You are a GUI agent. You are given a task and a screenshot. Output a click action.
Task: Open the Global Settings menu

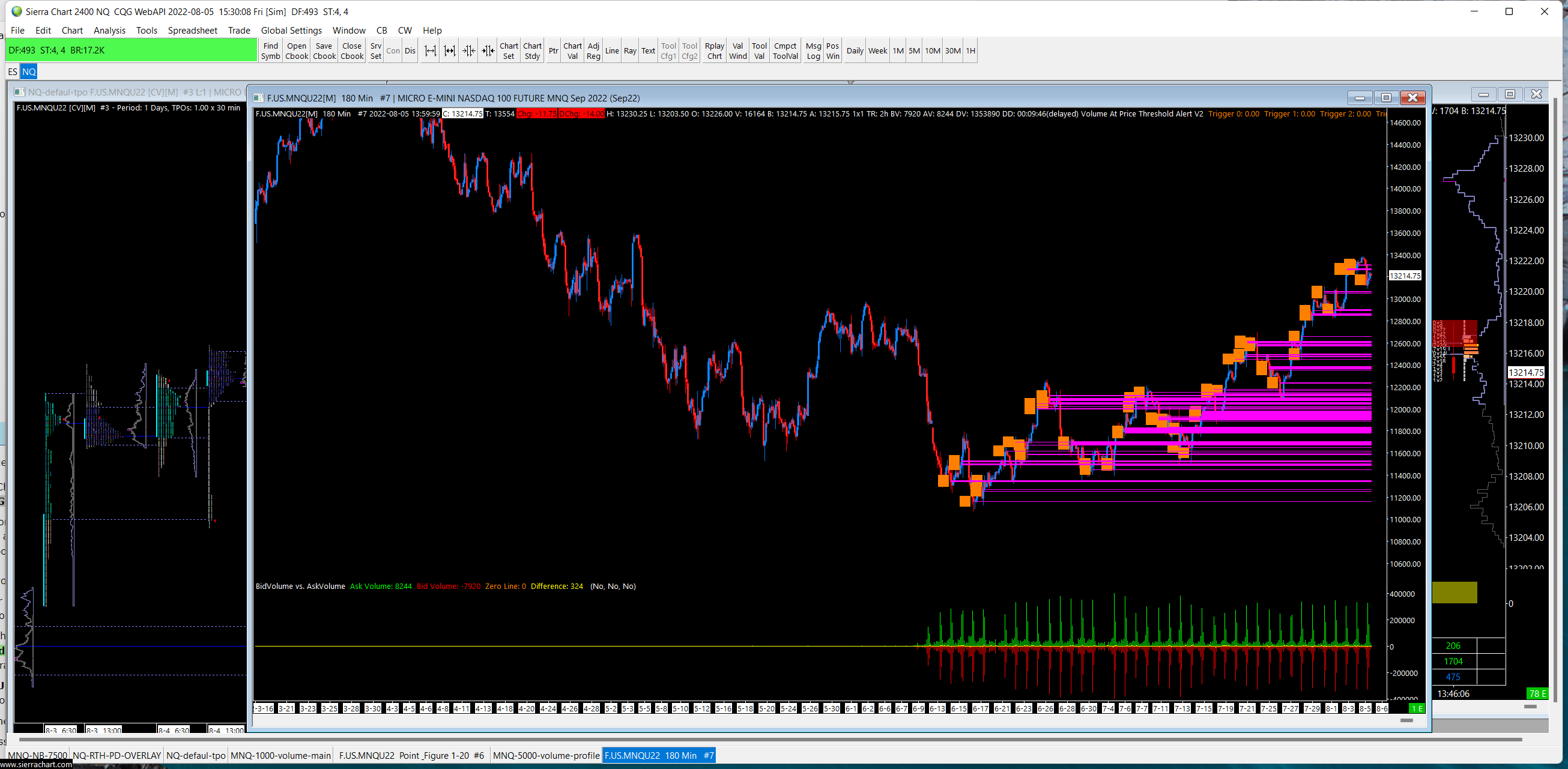click(x=291, y=31)
